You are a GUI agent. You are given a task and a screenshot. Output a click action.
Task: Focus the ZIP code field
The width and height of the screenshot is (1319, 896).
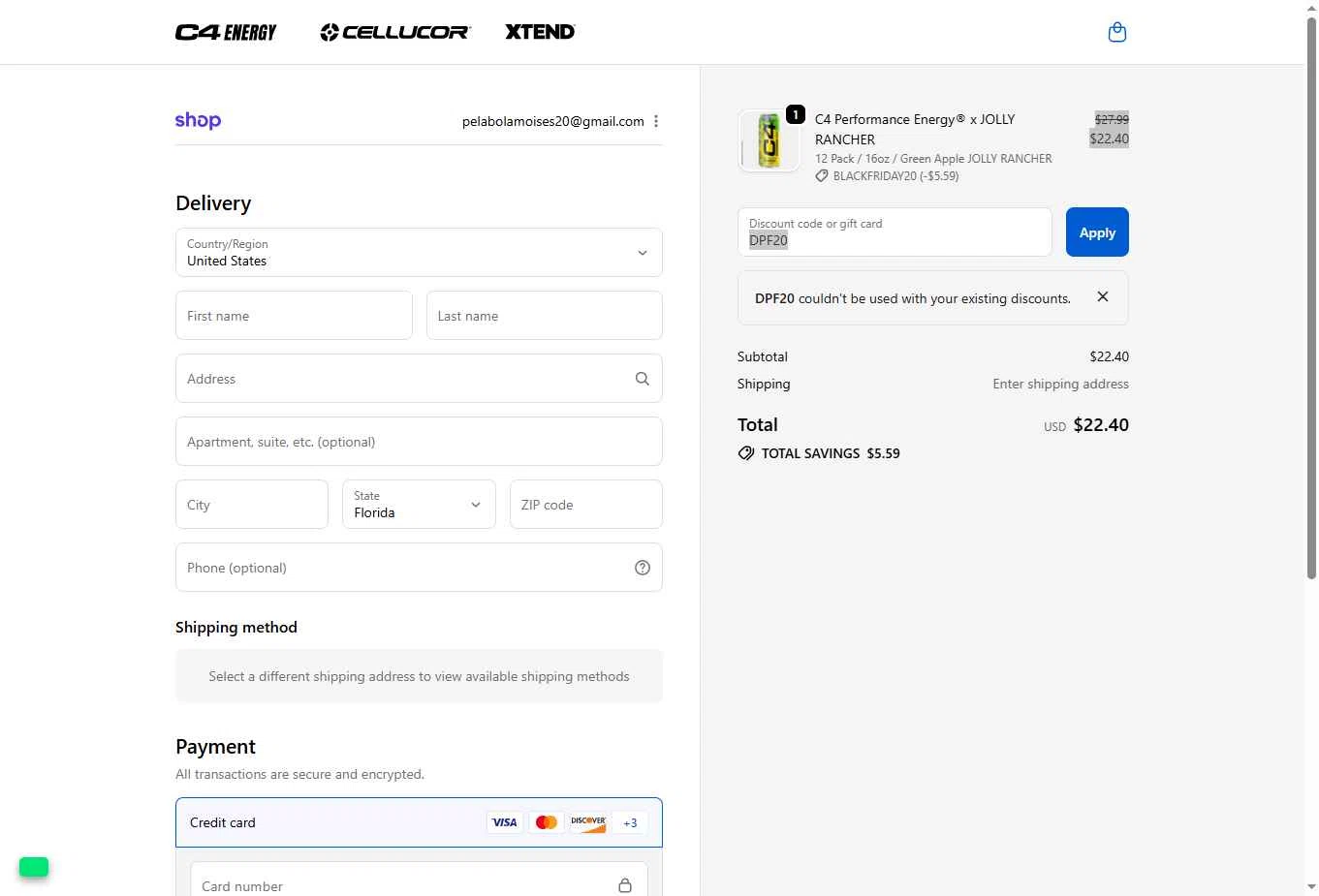(586, 505)
